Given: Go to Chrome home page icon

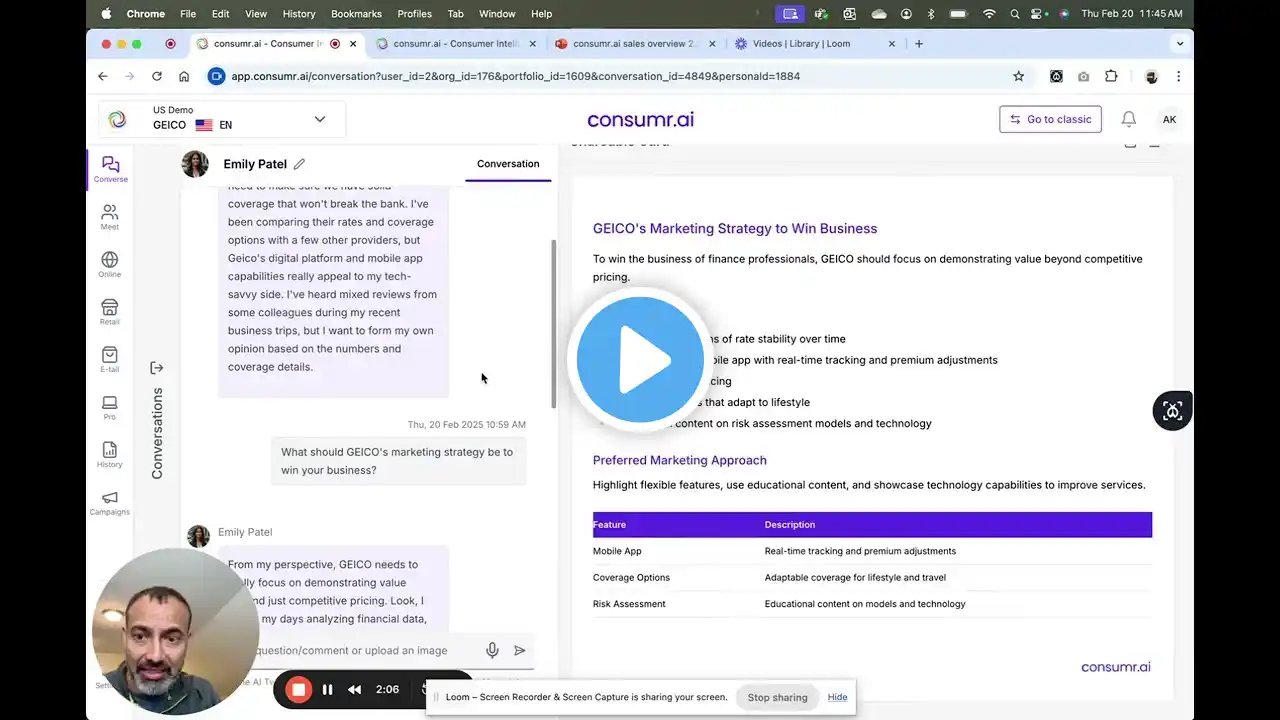Looking at the screenshot, I should 184,76.
